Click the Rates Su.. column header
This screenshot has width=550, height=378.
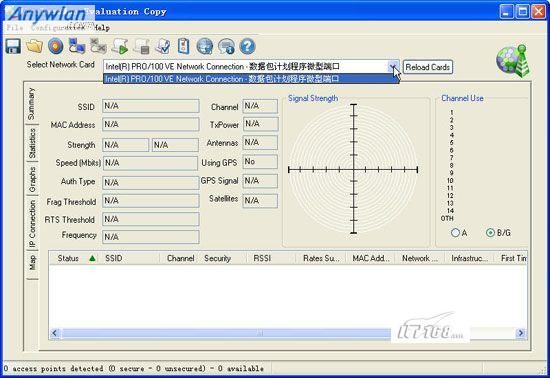click(x=321, y=258)
